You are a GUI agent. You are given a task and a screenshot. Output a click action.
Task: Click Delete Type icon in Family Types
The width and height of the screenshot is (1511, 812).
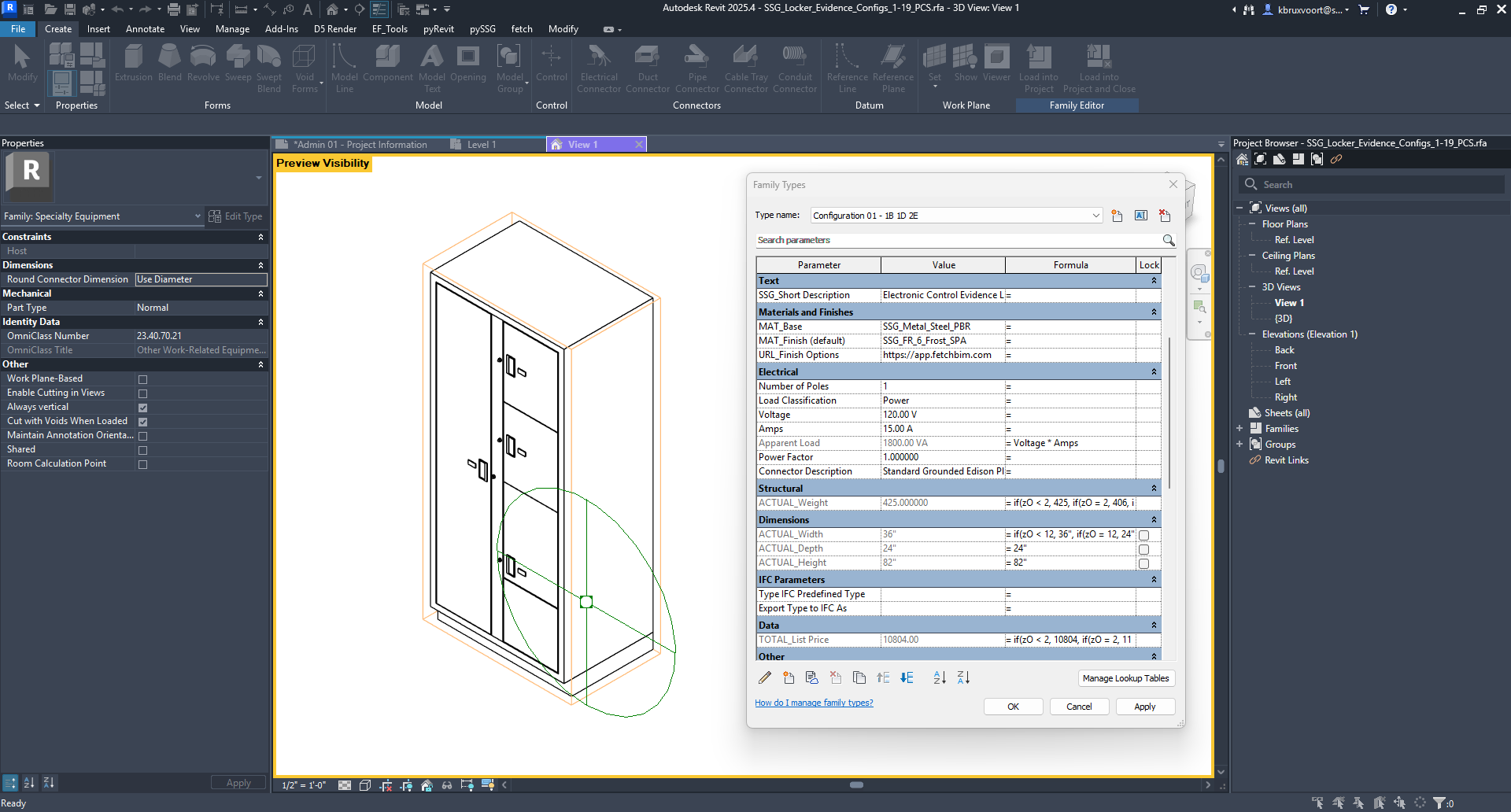(1165, 216)
